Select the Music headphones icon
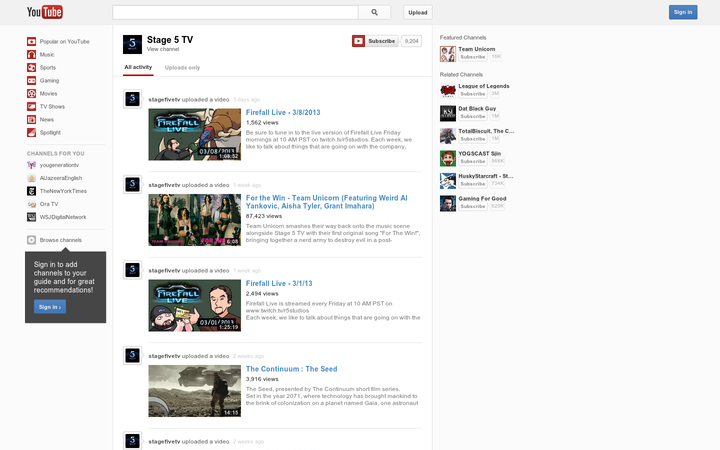Image resolution: width=720 pixels, height=450 pixels. [31, 54]
